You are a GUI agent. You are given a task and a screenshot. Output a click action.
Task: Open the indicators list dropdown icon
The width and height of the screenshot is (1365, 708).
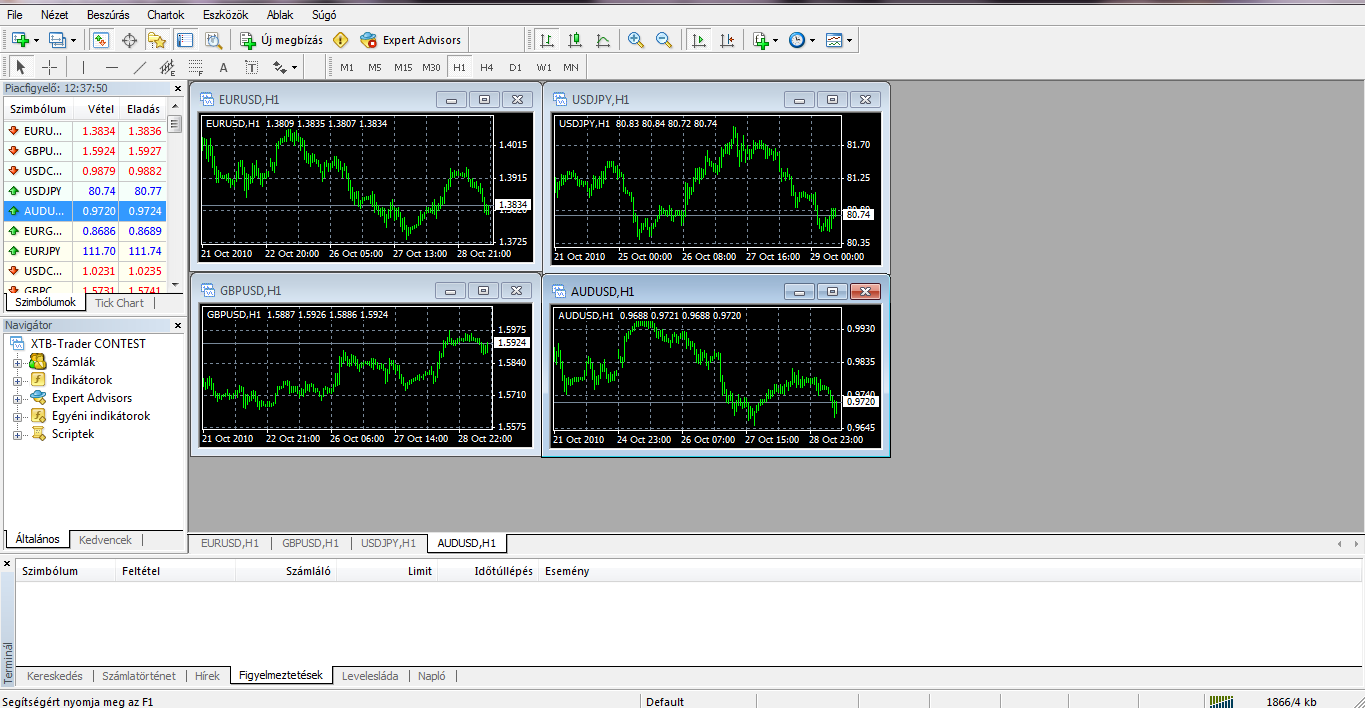[x=765, y=40]
